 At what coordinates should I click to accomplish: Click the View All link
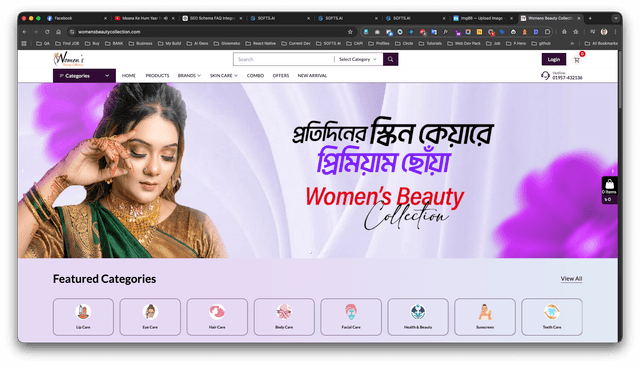(571, 279)
